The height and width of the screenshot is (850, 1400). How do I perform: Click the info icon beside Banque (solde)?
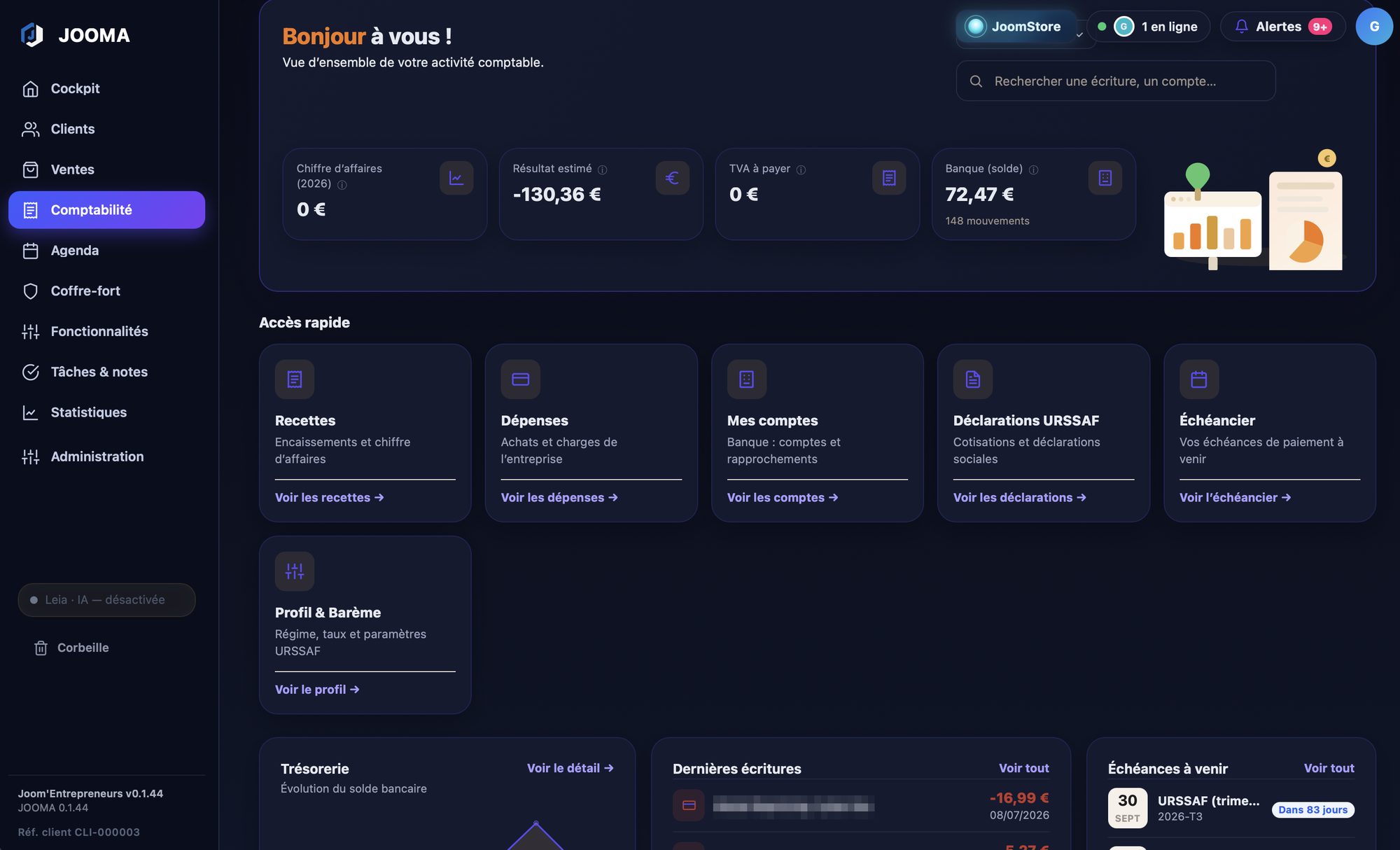[1033, 169]
